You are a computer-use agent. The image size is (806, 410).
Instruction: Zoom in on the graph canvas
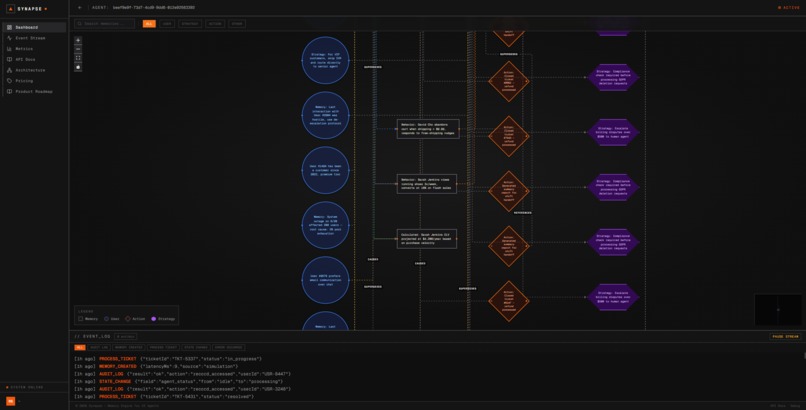(x=78, y=40)
